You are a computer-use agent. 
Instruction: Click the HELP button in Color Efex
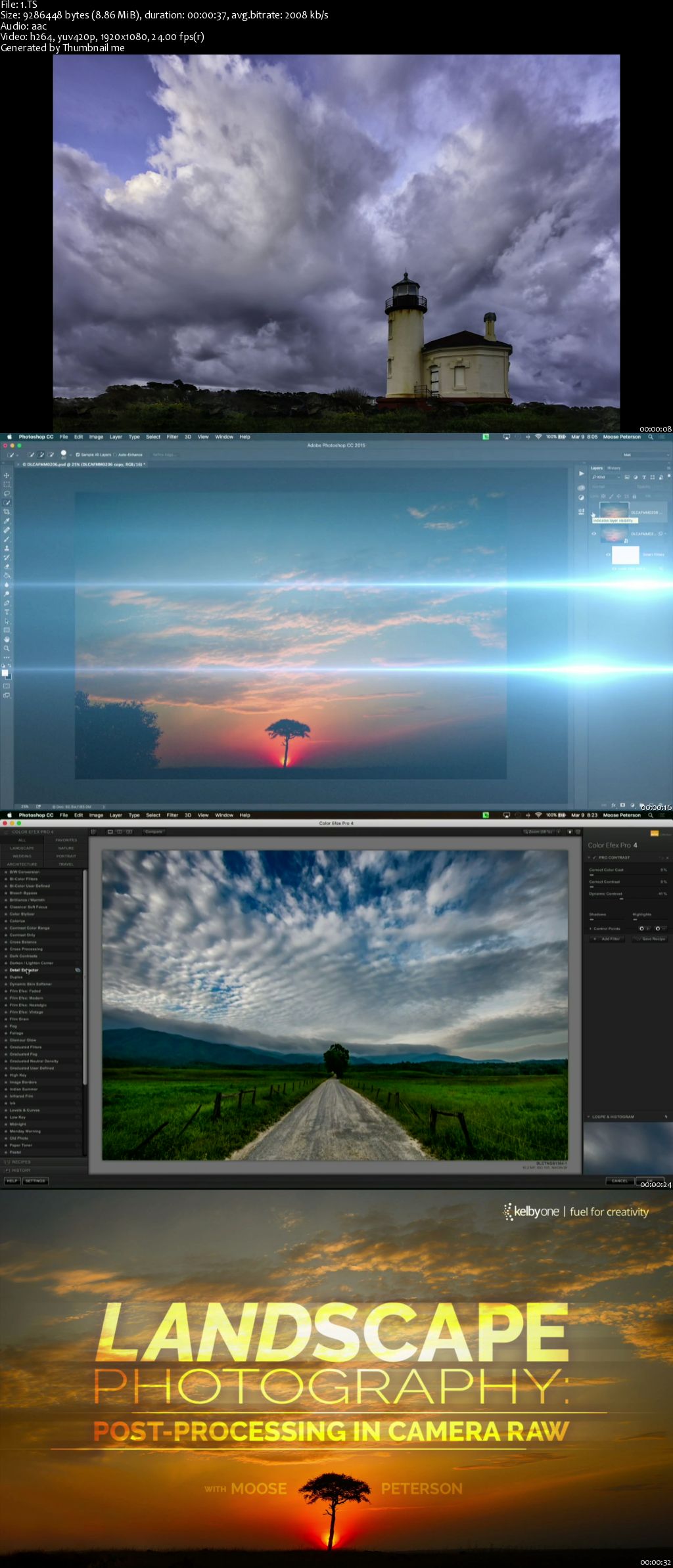pos(12,1180)
